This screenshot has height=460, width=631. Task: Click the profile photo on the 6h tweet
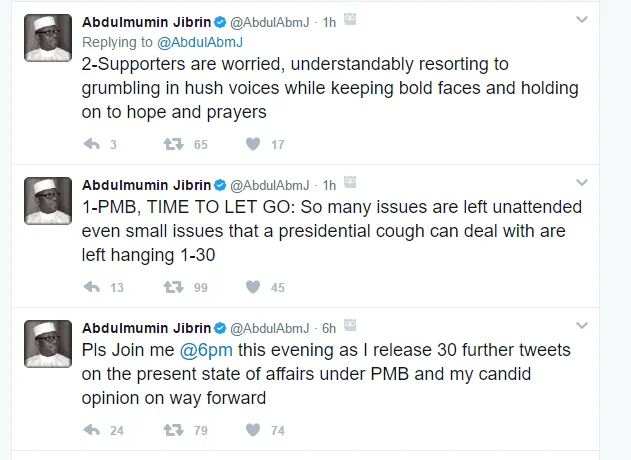(x=47, y=344)
